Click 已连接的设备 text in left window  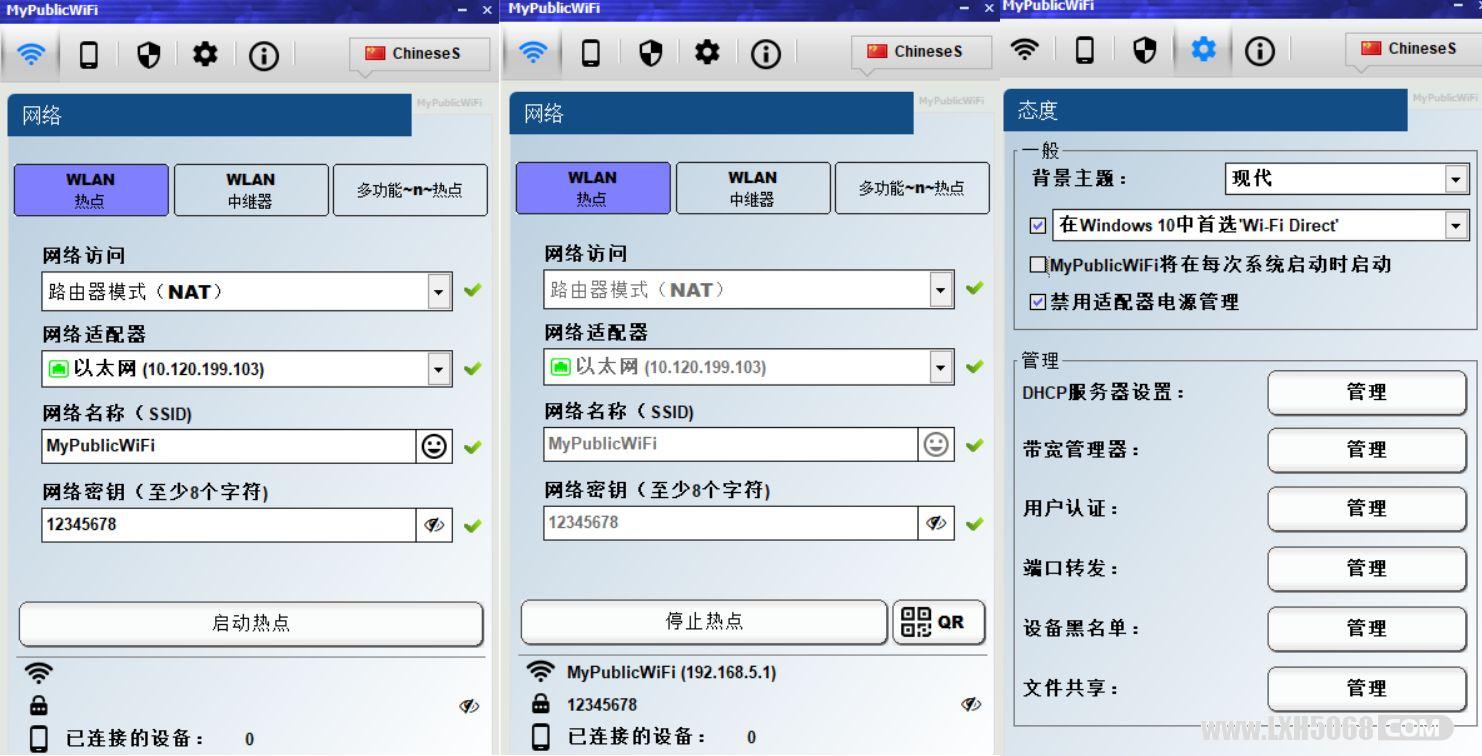point(135,740)
